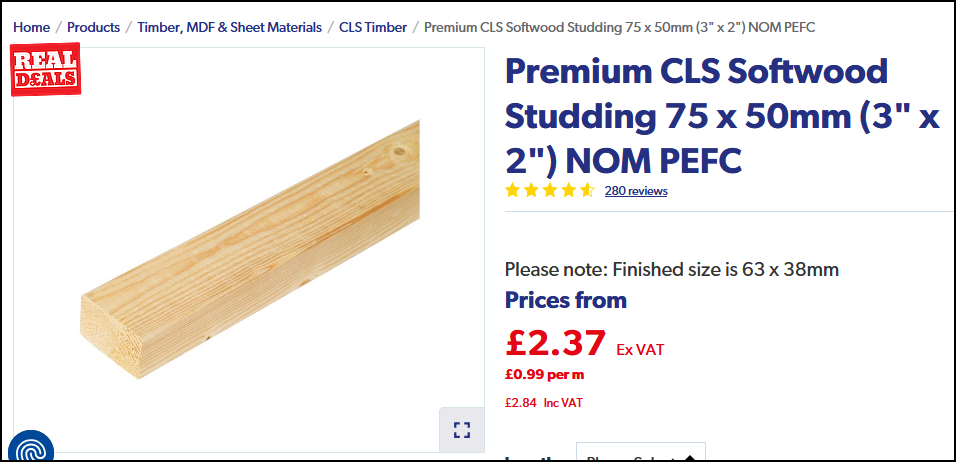Open the fullscreen image viewer icon
This screenshot has width=956, height=462.
(x=462, y=430)
